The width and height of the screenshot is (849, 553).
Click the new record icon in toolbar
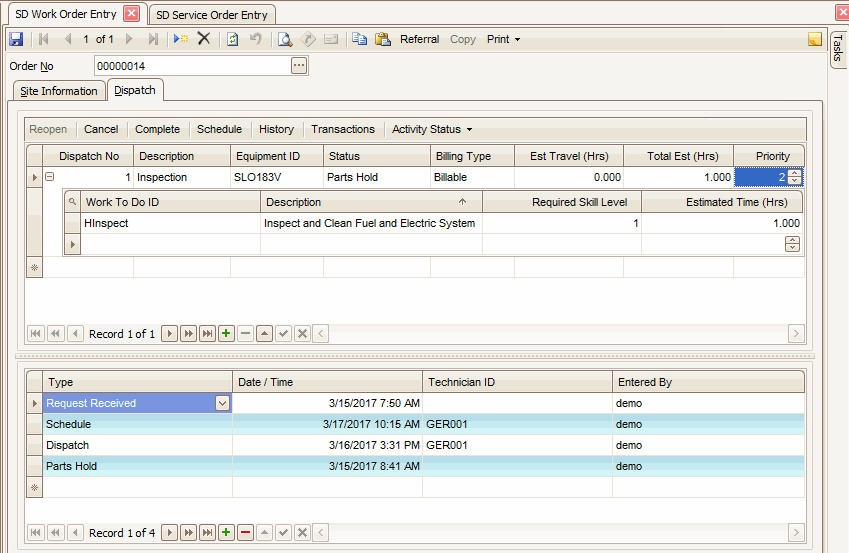(x=181, y=39)
